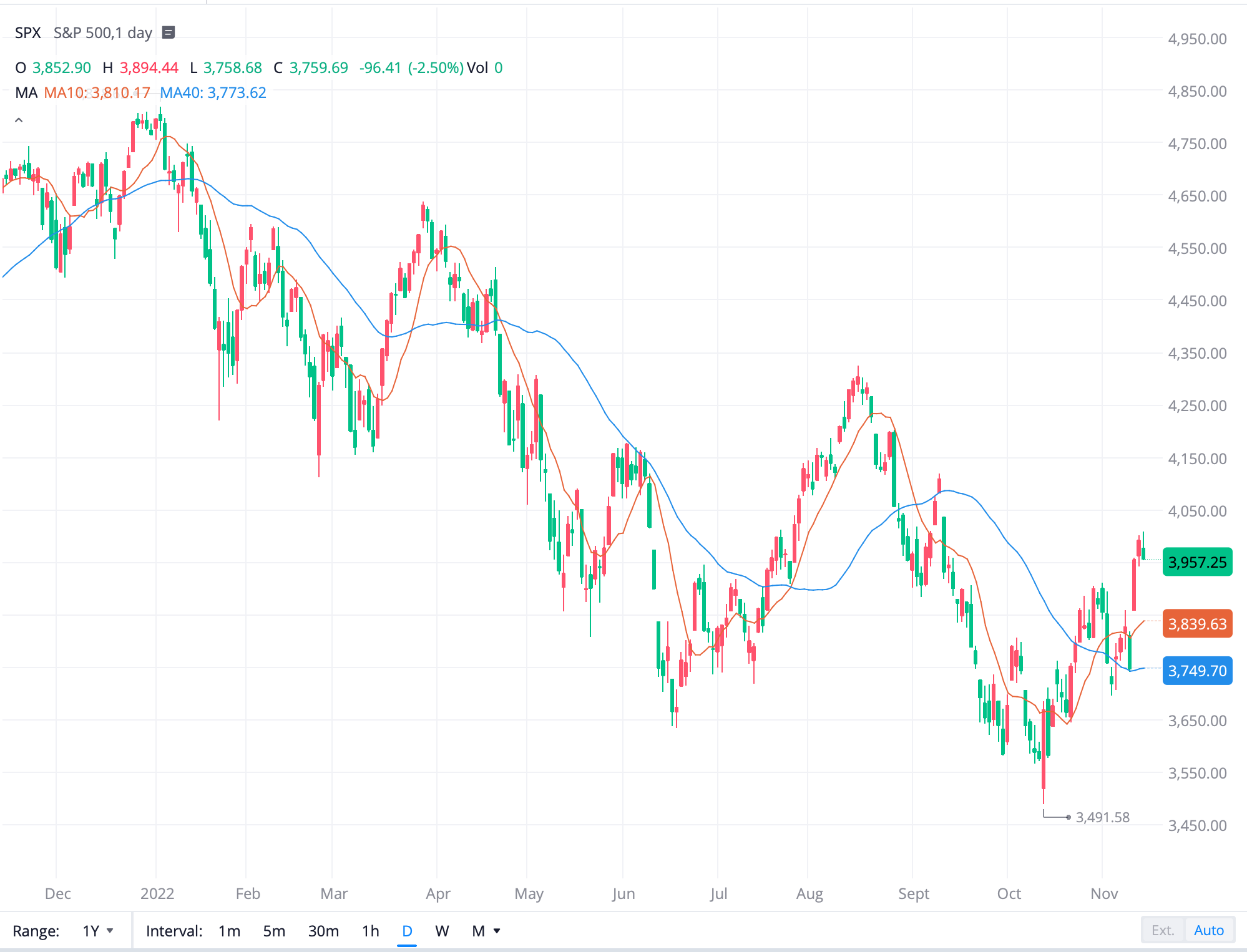Viewport: 1247px width, 952px height.
Task: Click the SPX ticker symbol
Action: click(27, 32)
